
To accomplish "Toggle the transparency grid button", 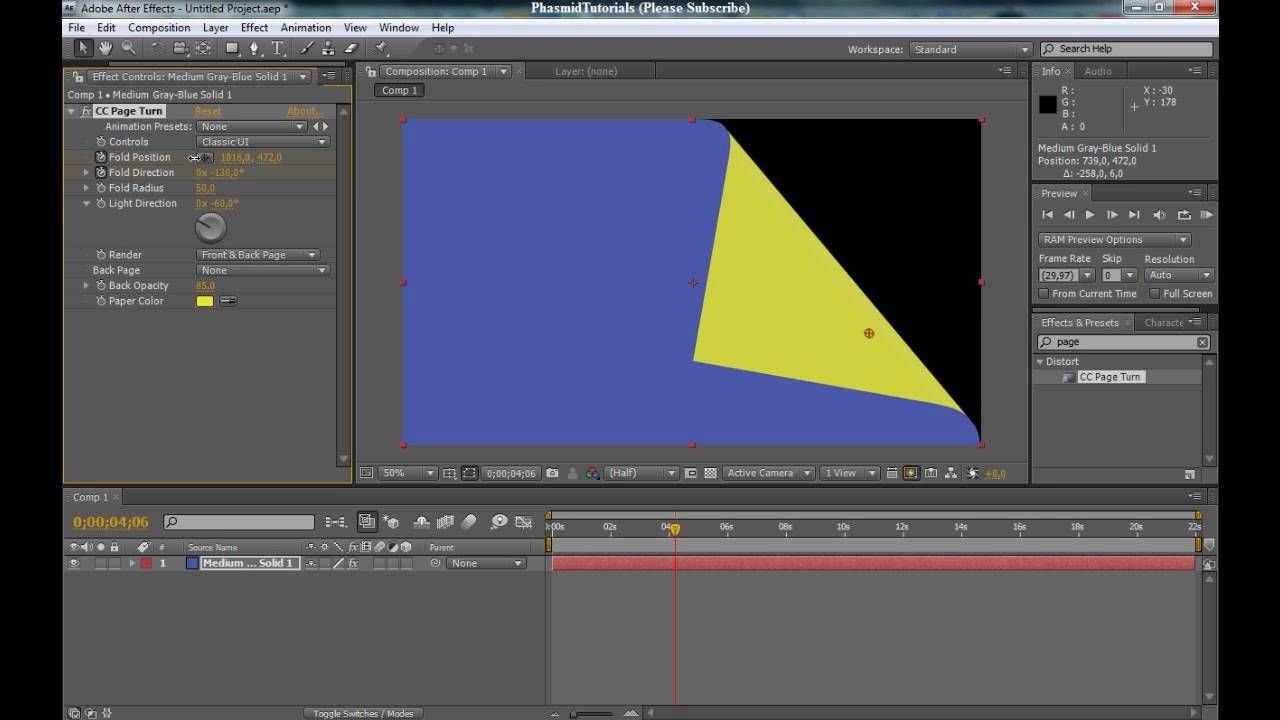I will [x=710, y=473].
